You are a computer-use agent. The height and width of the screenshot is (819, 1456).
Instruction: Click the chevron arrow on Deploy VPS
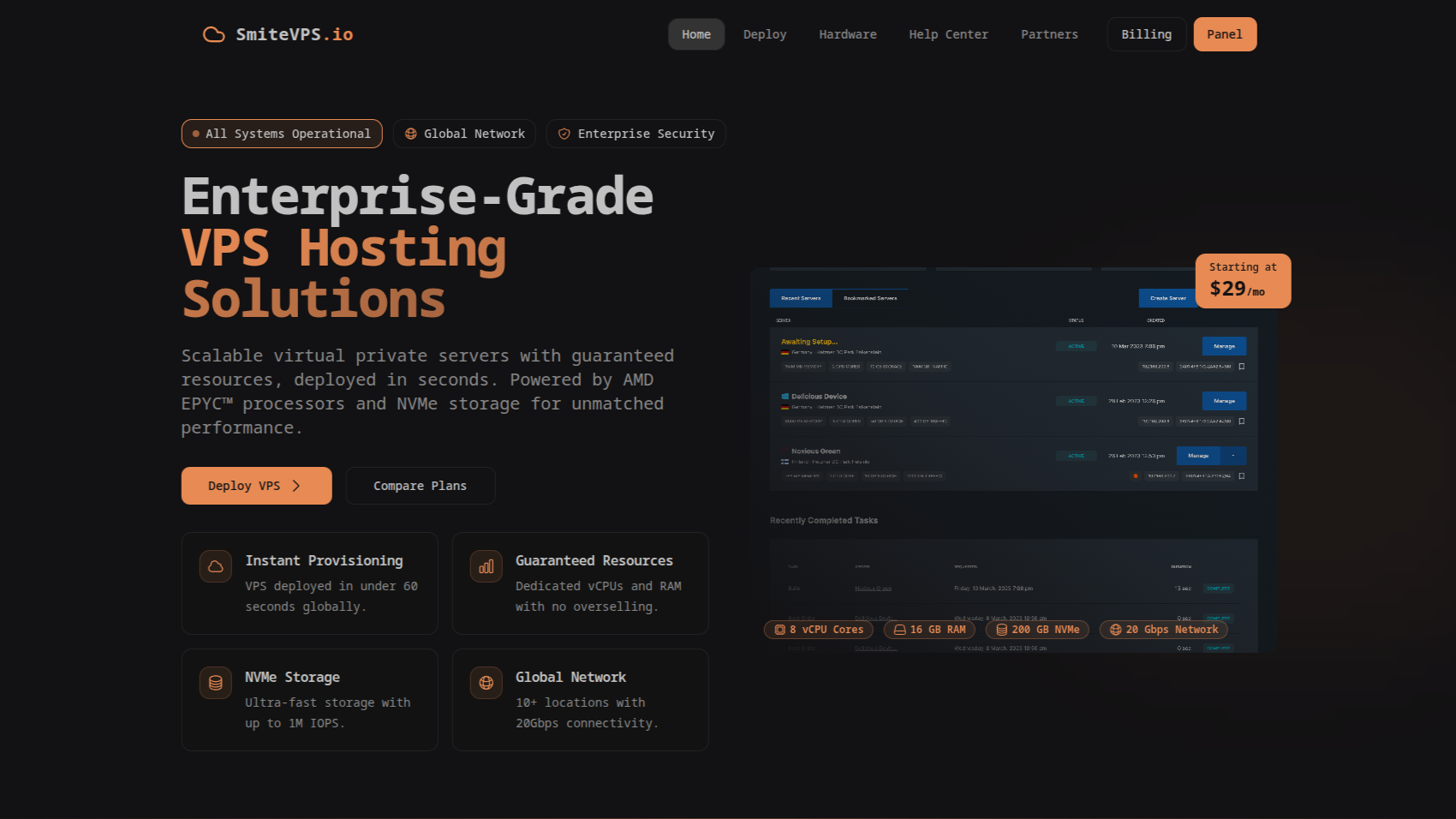[296, 486]
